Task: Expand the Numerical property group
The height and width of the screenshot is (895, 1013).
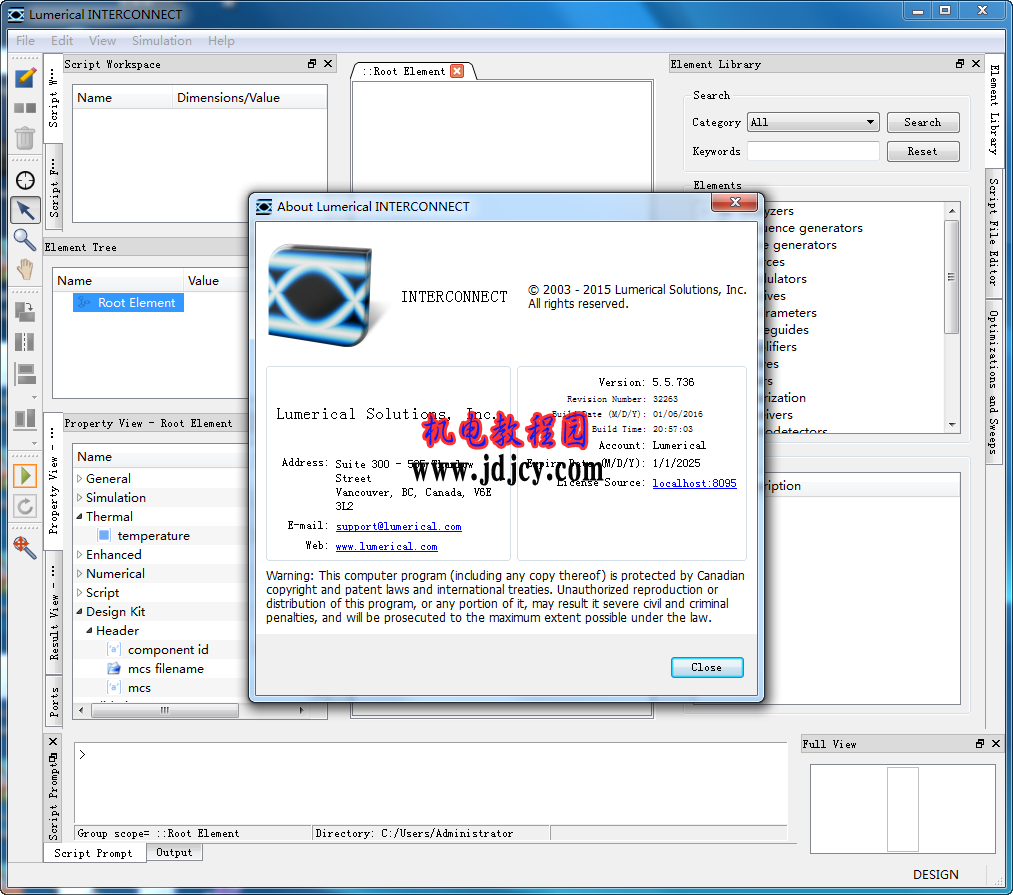Action: click(79, 573)
